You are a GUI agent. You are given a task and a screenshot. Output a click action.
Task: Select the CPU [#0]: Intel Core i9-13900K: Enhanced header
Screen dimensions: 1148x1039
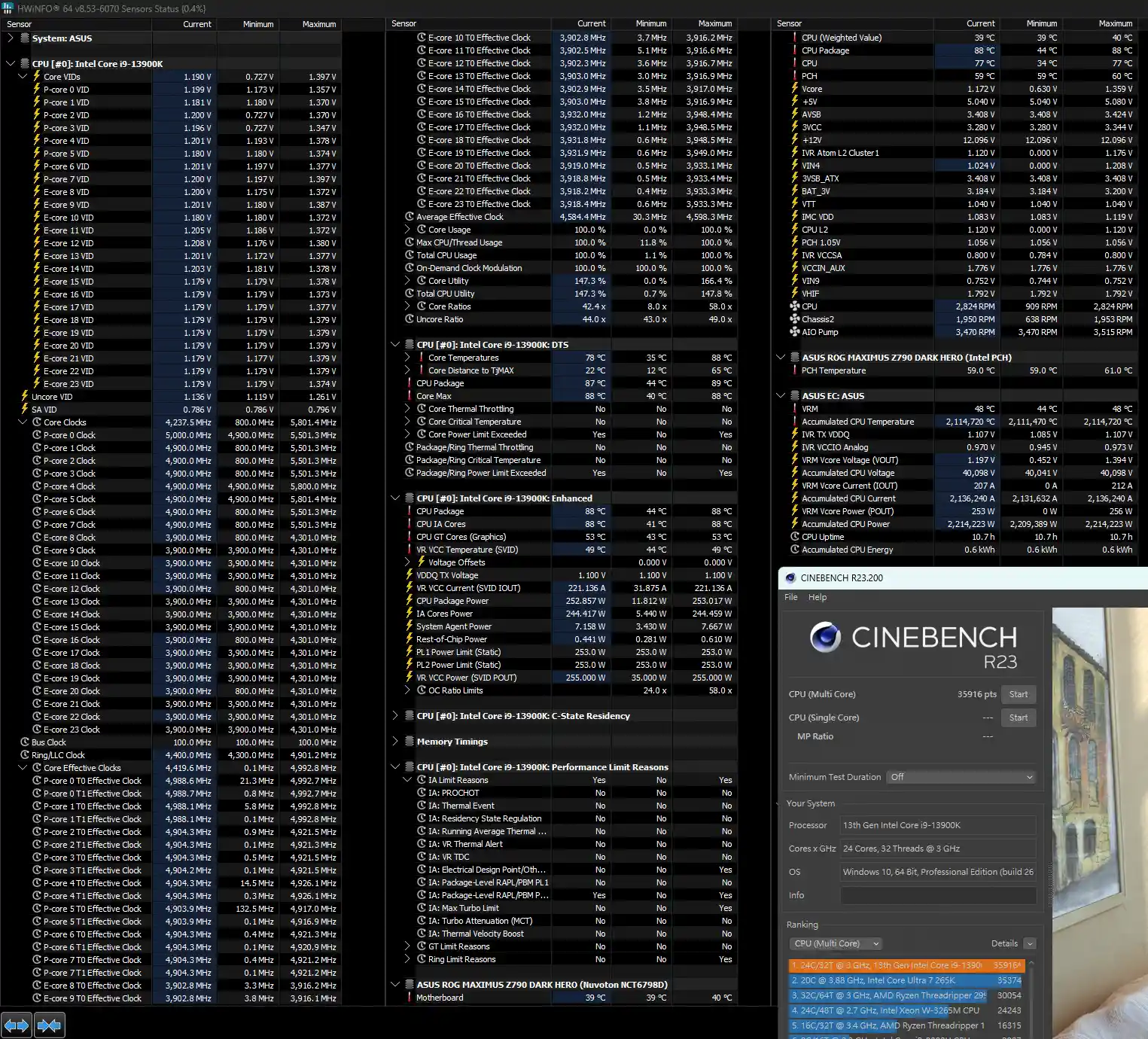pyautogui.click(x=504, y=498)
